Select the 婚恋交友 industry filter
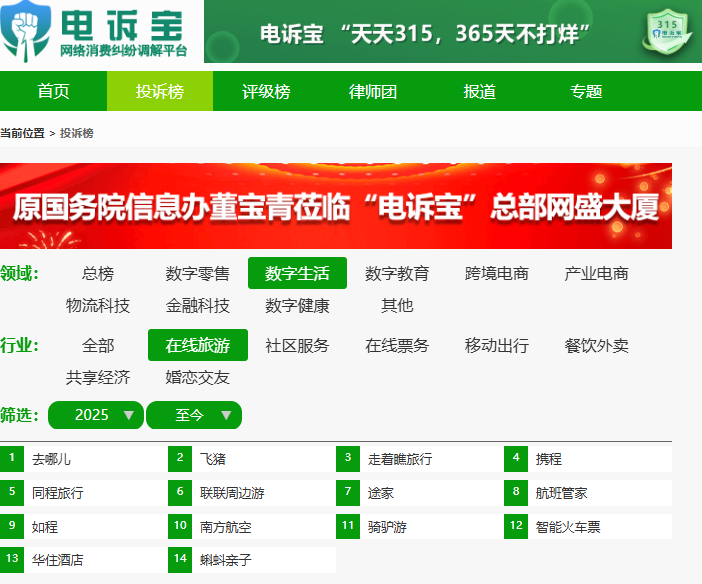Screen dimensions: 702x584 (x=197, y=377)
